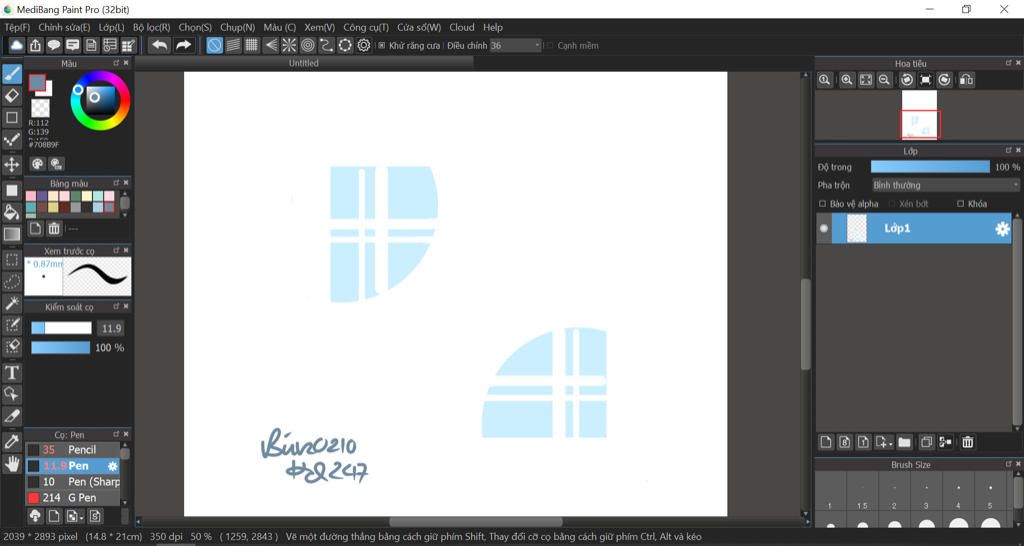Open the Cloud menu
The image size is (1024, 546).
tap(462, 27)
